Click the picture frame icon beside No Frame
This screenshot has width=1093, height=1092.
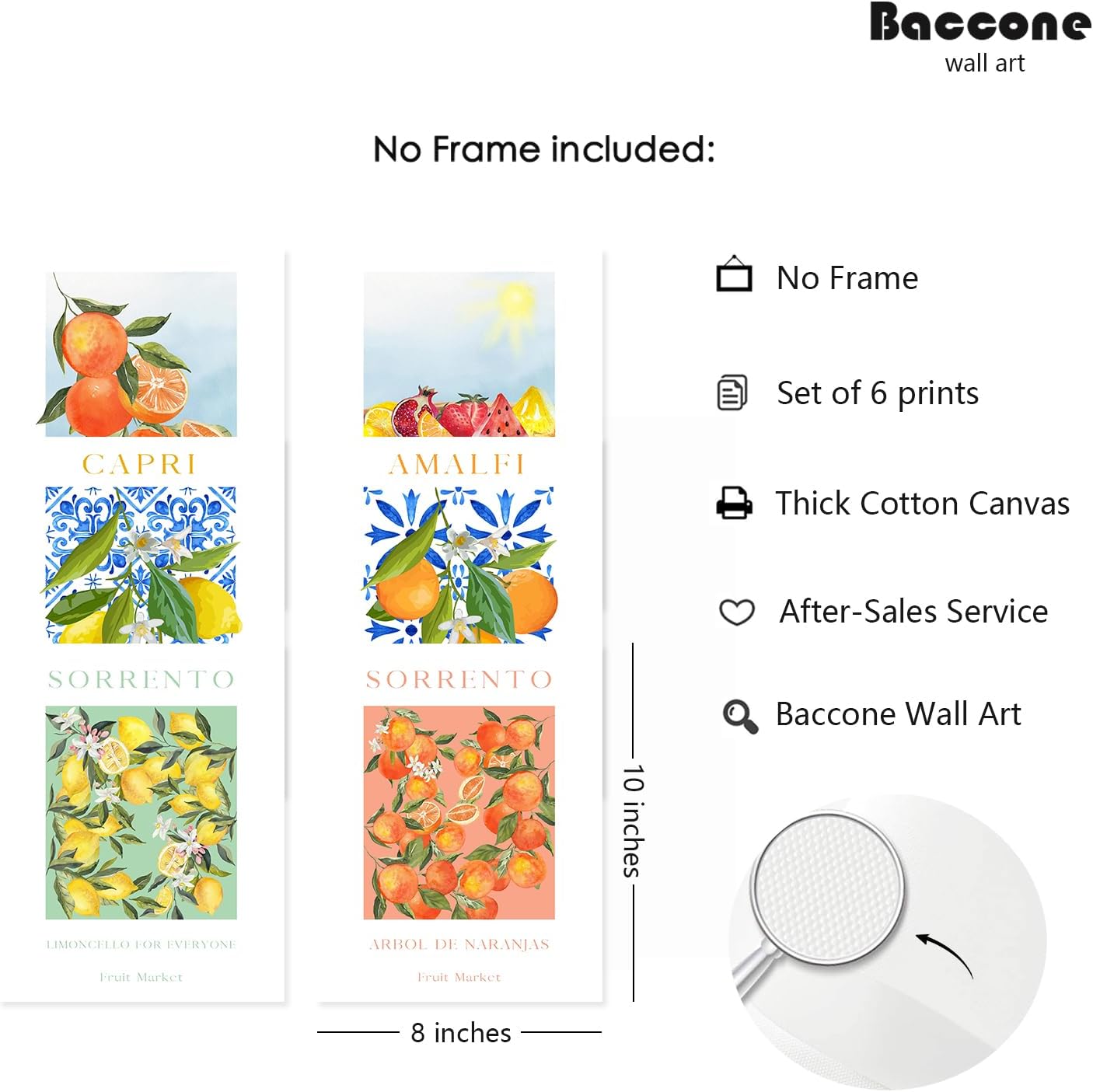click(734, 274)
